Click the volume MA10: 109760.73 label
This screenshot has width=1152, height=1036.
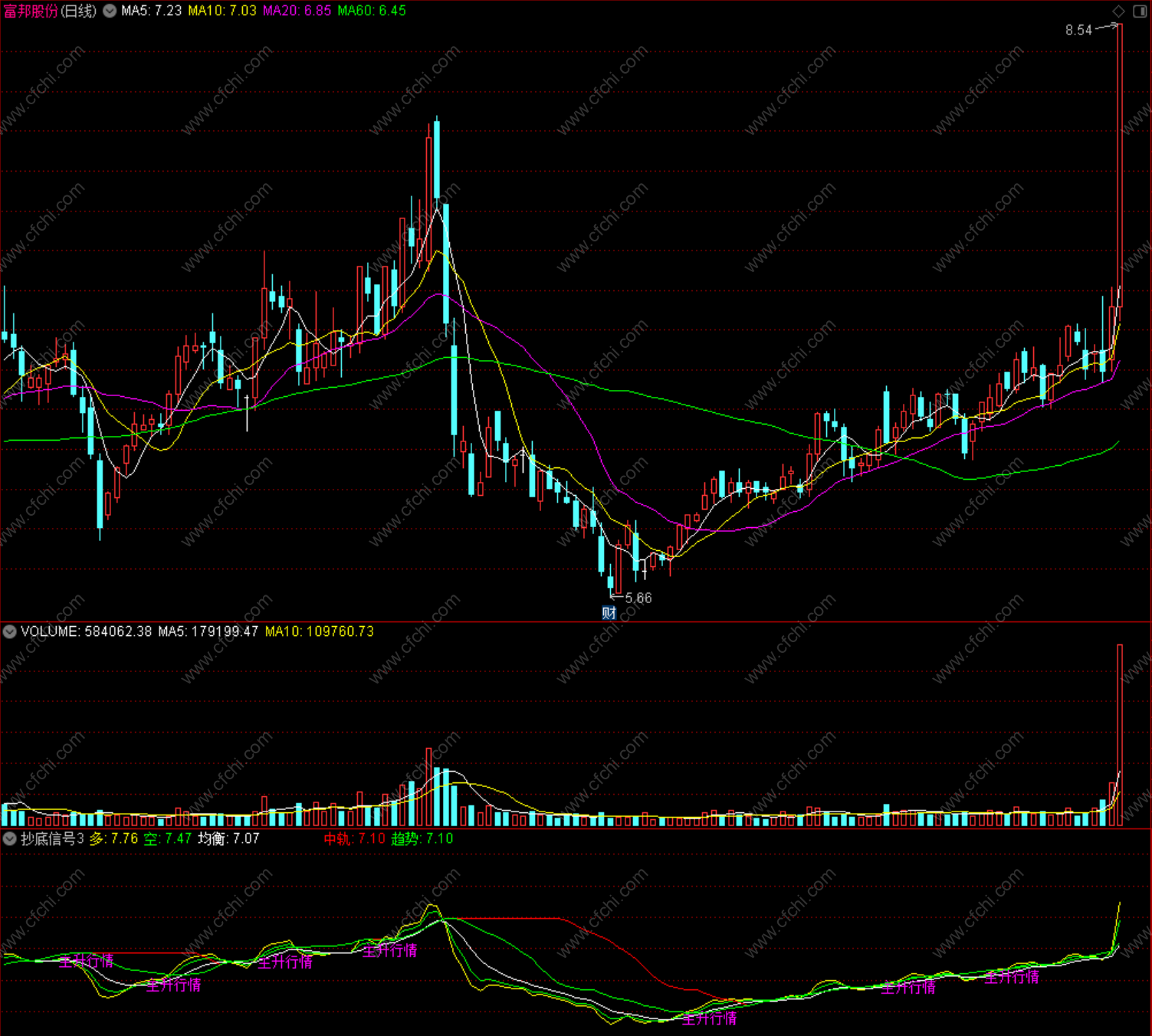320,631
